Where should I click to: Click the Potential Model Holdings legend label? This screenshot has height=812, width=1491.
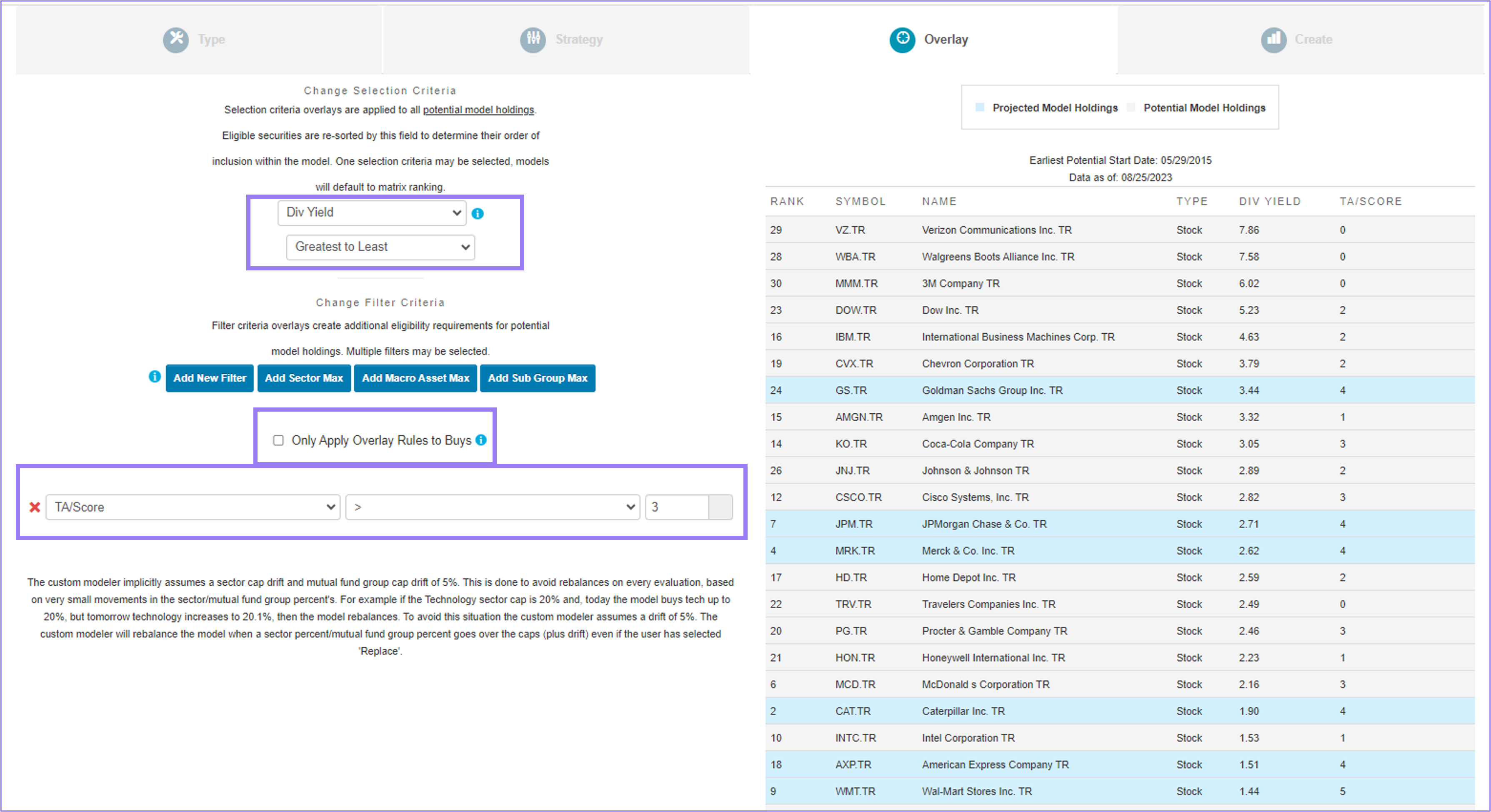pos(1204,107)
